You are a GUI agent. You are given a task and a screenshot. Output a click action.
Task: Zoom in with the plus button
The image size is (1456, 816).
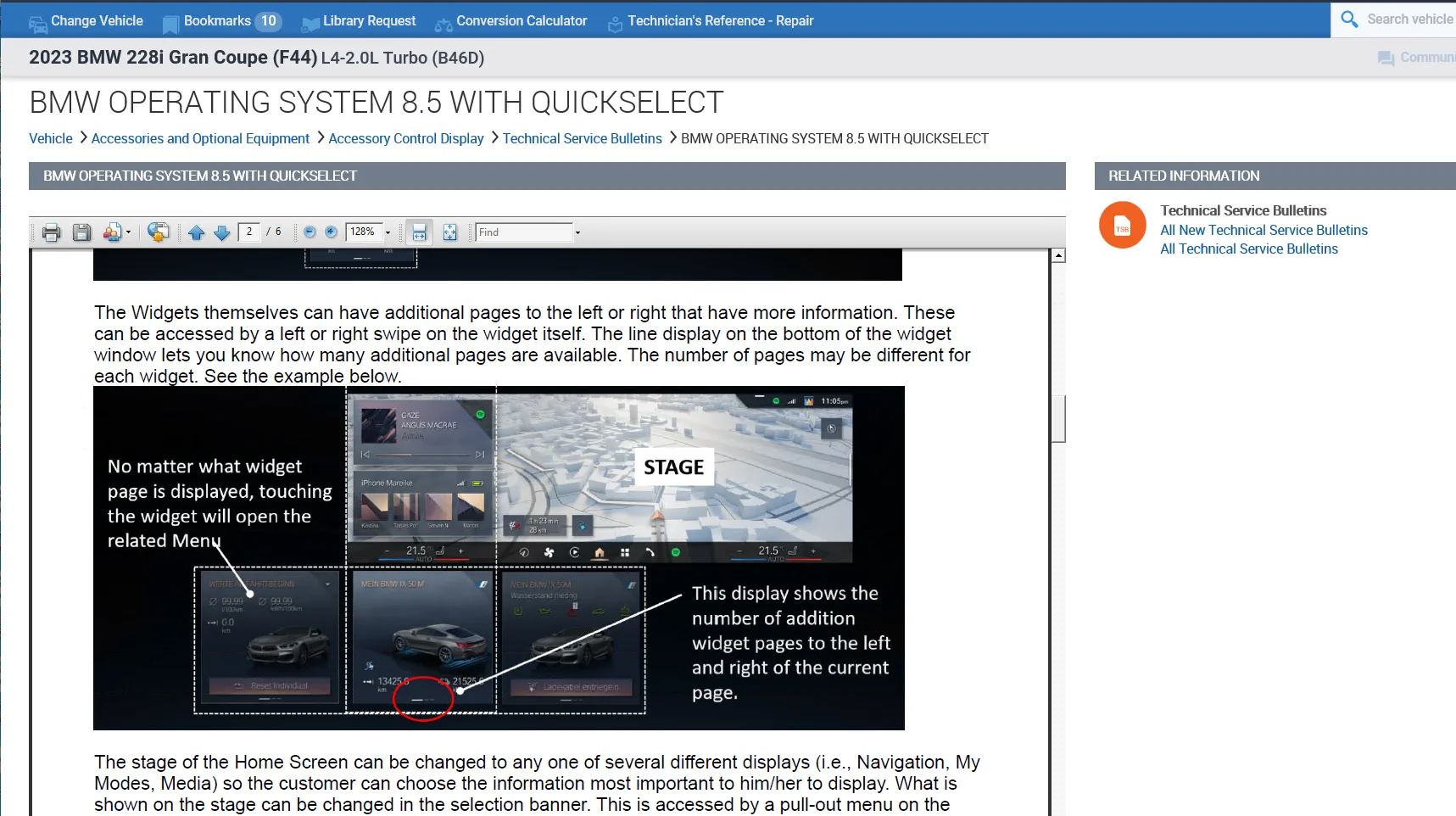tap(332, 232)
